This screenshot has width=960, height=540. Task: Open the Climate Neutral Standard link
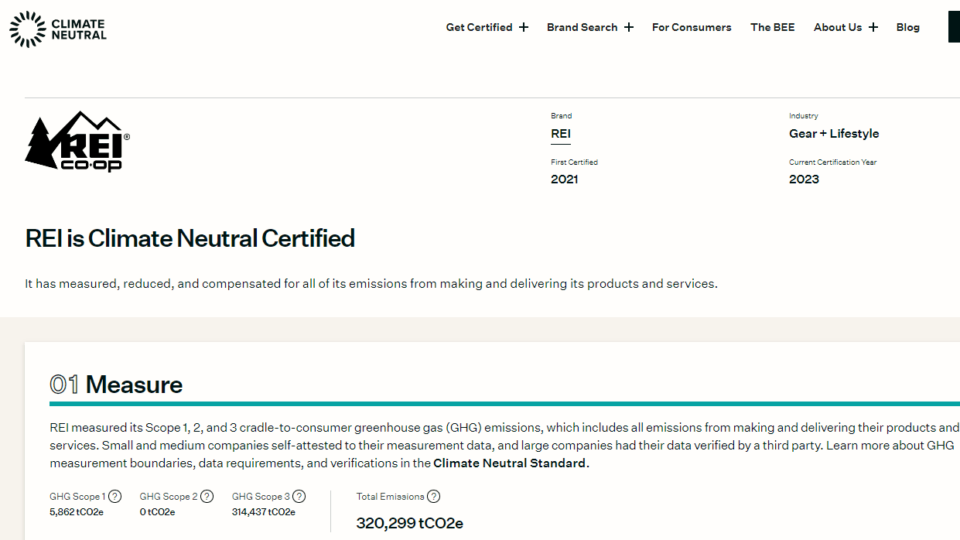click(x=509, y=463)
